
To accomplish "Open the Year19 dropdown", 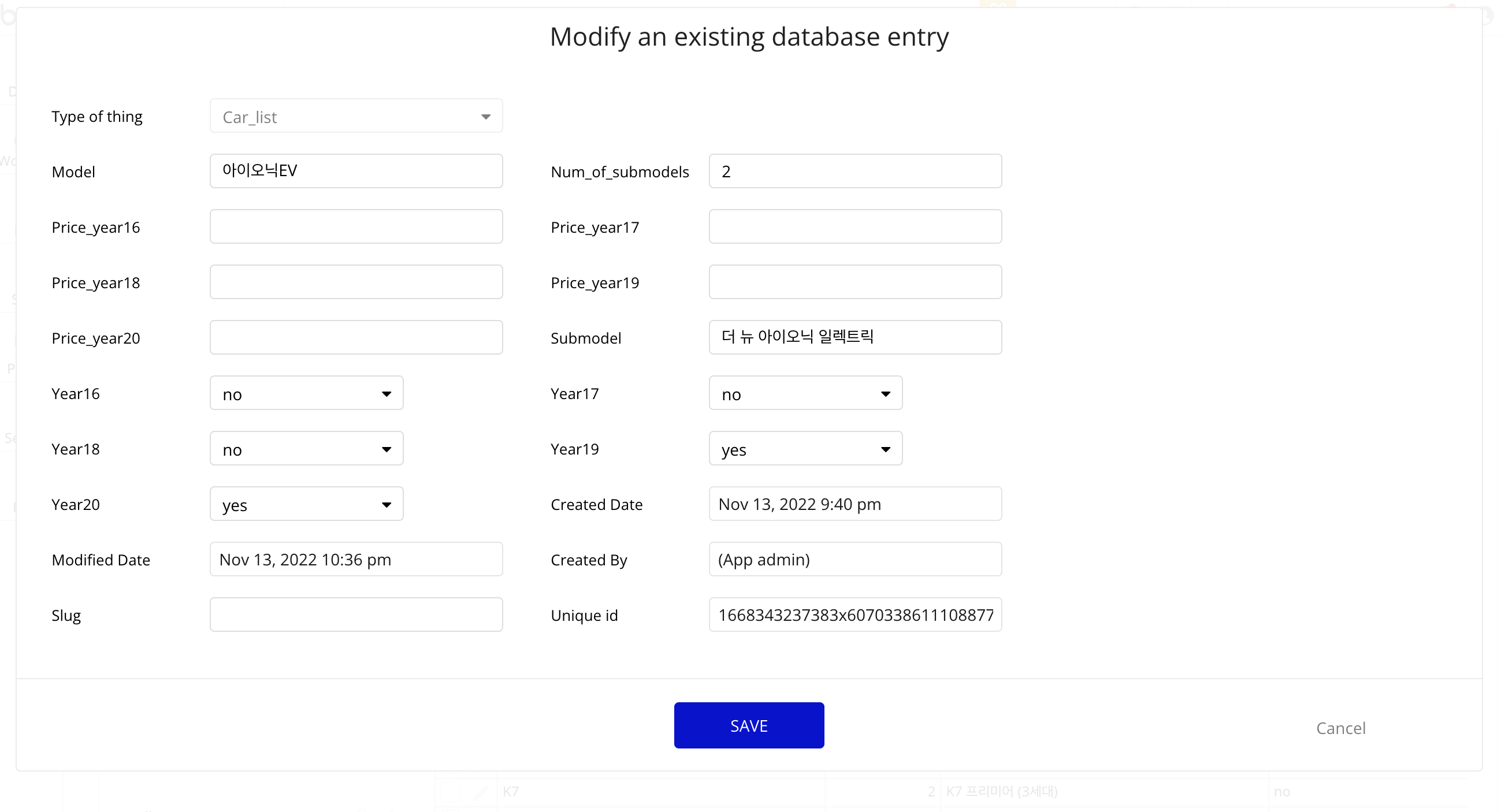I will (805, 449).
